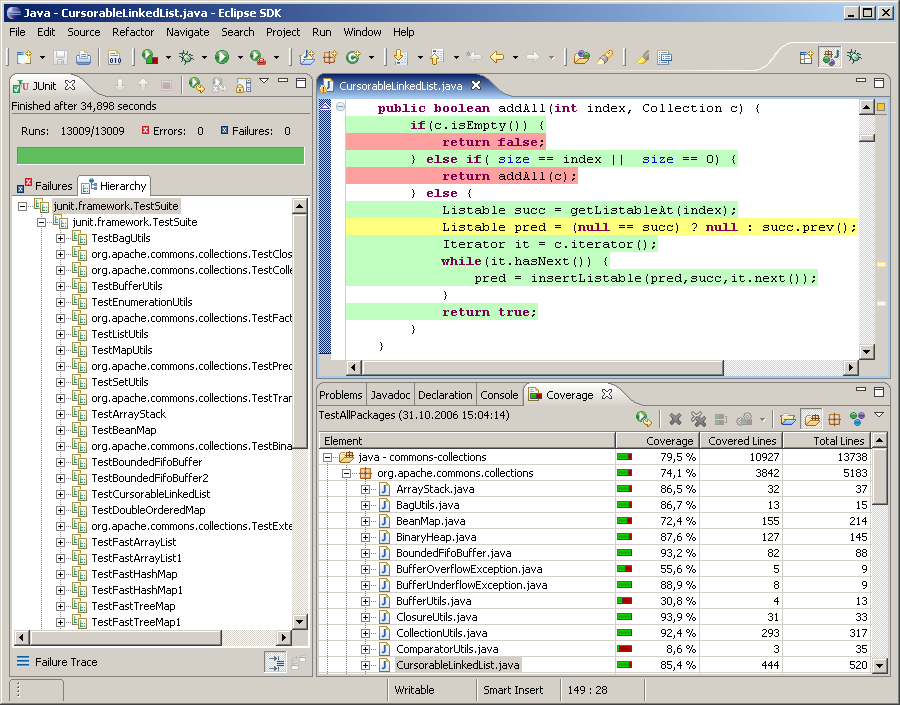Viewport: 900px width, 705px height.
Task: Toggle Scroll Lock in the JUnit view
Action: click(x=244, y=88)
